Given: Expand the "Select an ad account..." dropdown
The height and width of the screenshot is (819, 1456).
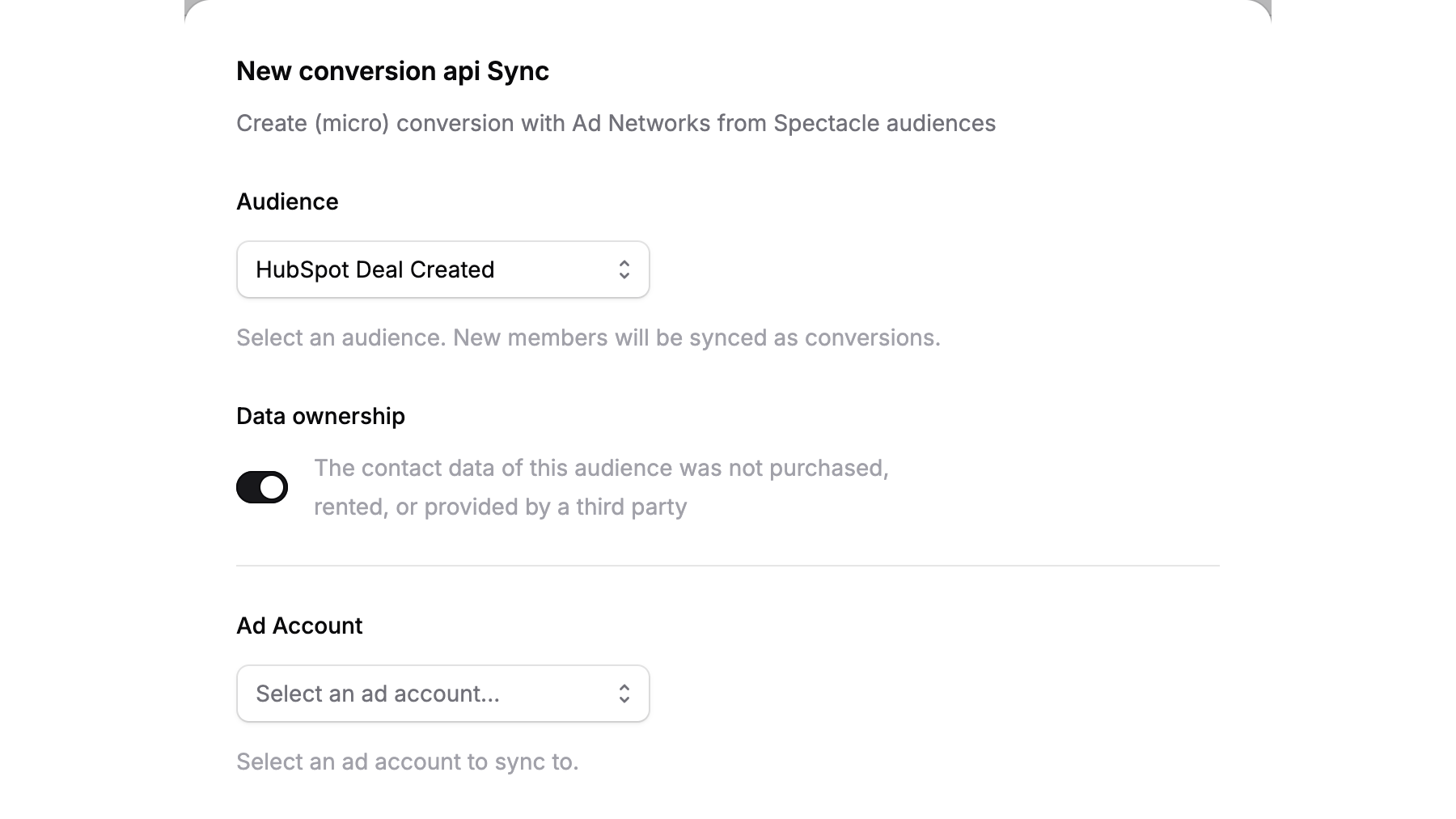Looking at the screenshot, I should 442,694.
